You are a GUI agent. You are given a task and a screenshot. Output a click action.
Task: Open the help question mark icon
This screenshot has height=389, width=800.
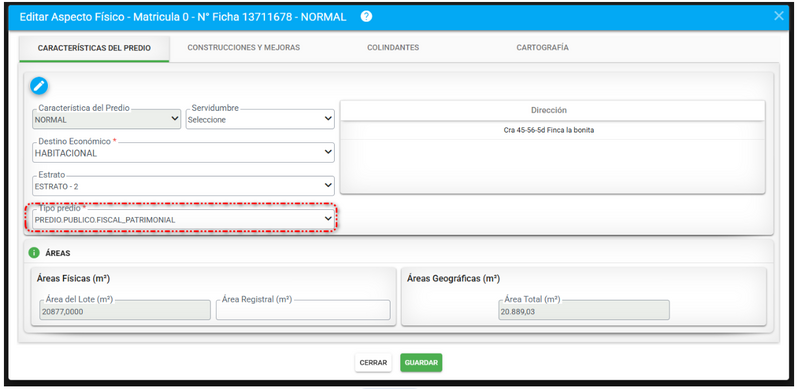coord(366,16)
